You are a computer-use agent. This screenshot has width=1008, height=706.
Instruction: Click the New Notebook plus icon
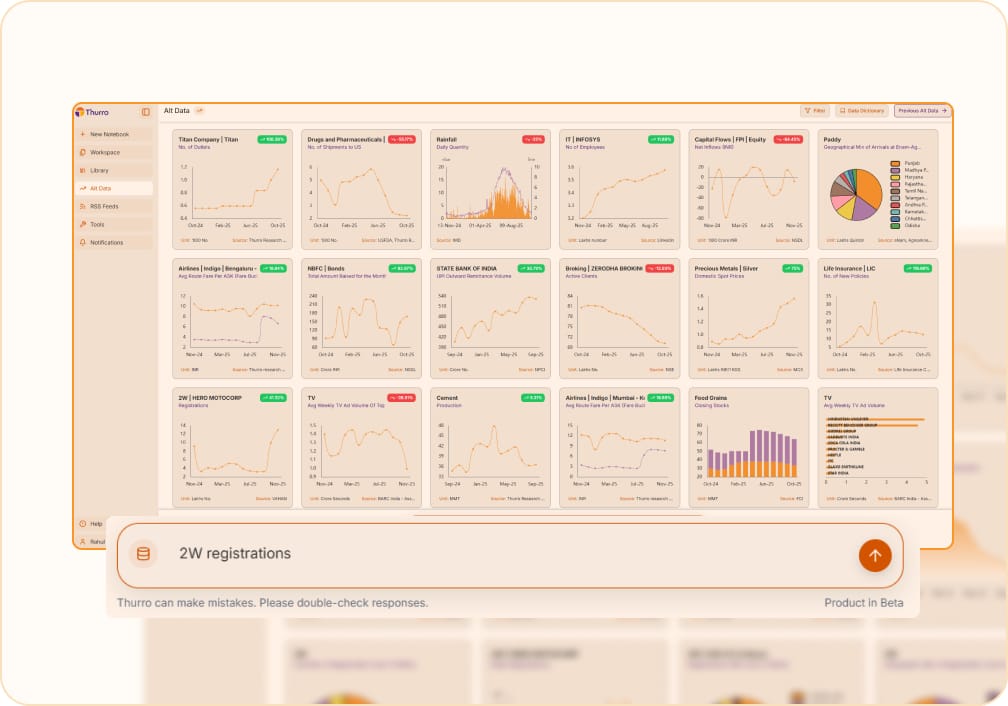coord(83,133)
